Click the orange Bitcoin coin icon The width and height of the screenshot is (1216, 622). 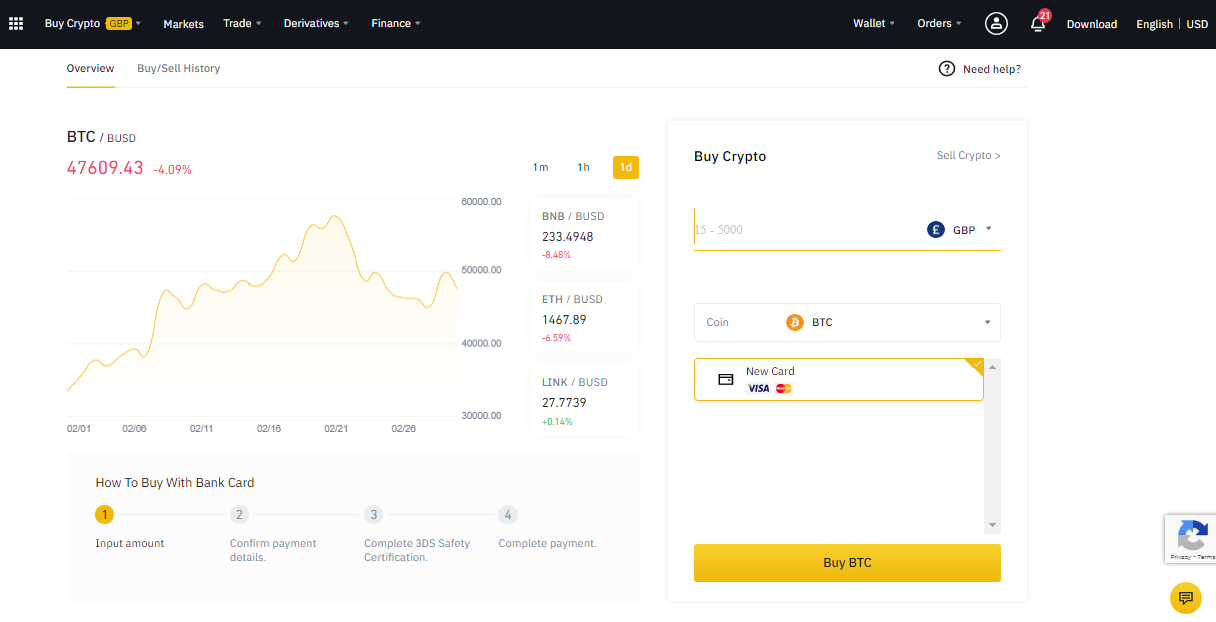(795, 323)
